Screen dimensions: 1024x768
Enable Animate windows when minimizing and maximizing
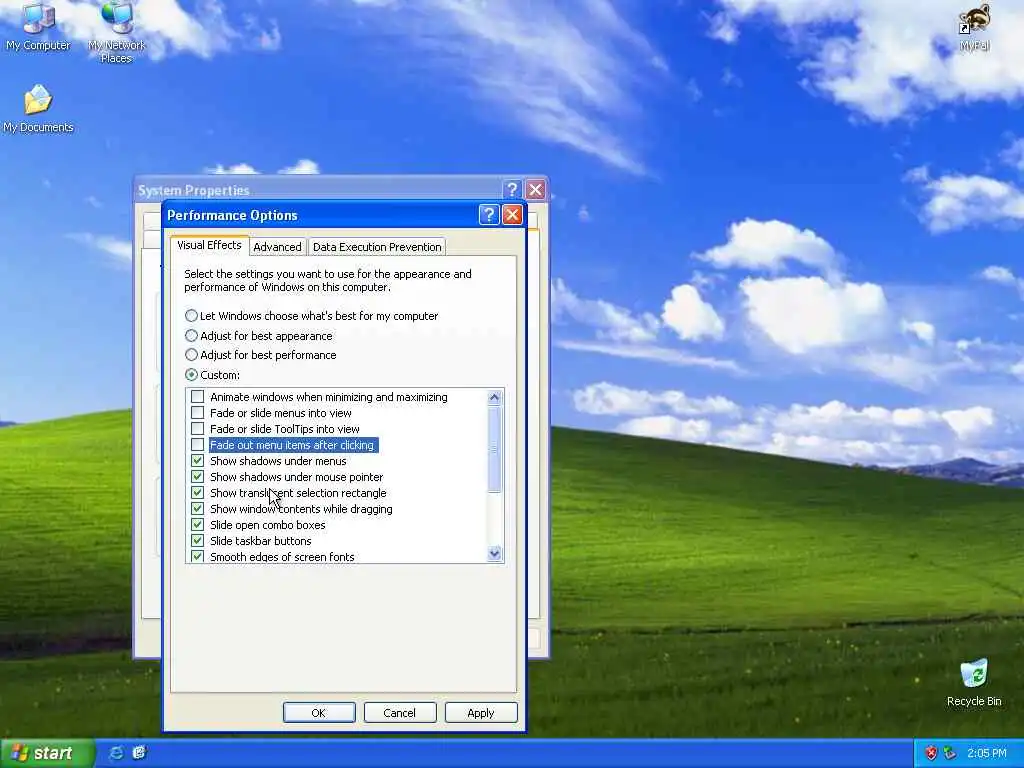pos(197,396)
